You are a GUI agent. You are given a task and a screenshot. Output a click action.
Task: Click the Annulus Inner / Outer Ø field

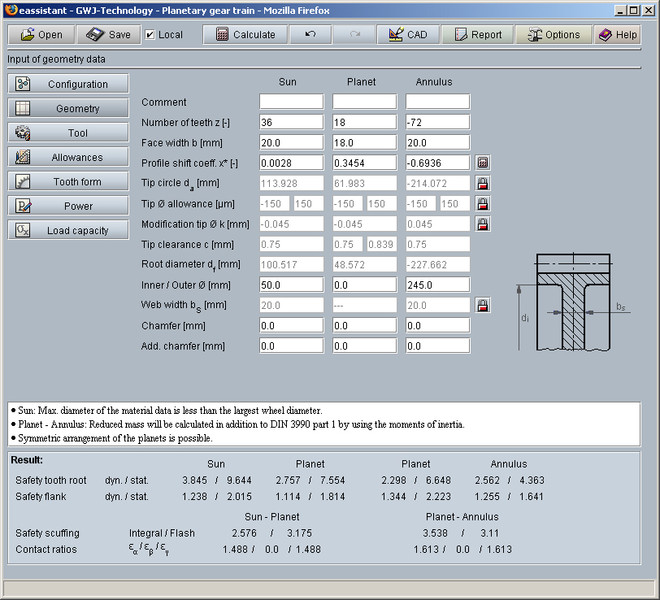point(437,285)
